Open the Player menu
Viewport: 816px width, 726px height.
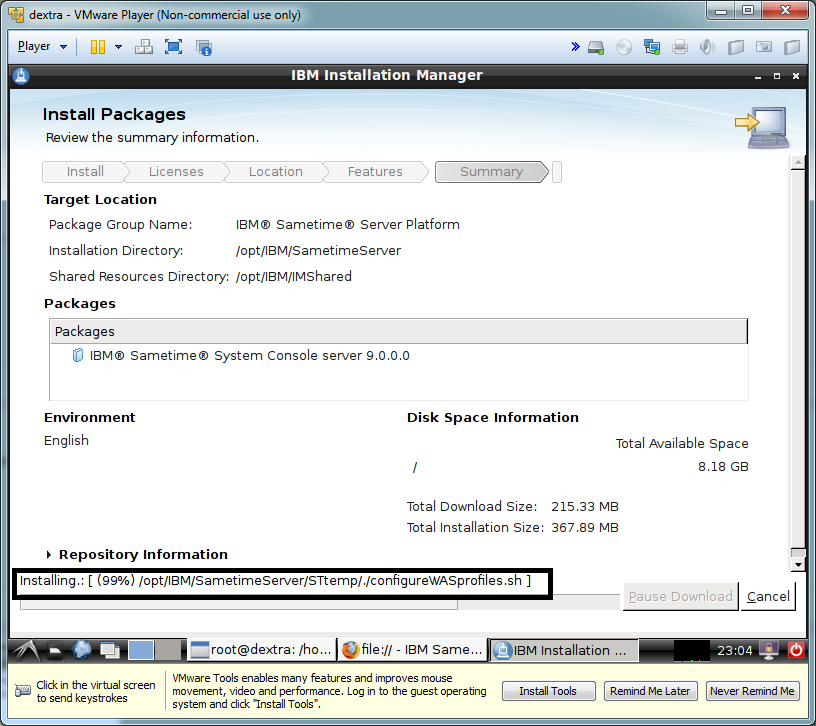click(x=42, y=46)
